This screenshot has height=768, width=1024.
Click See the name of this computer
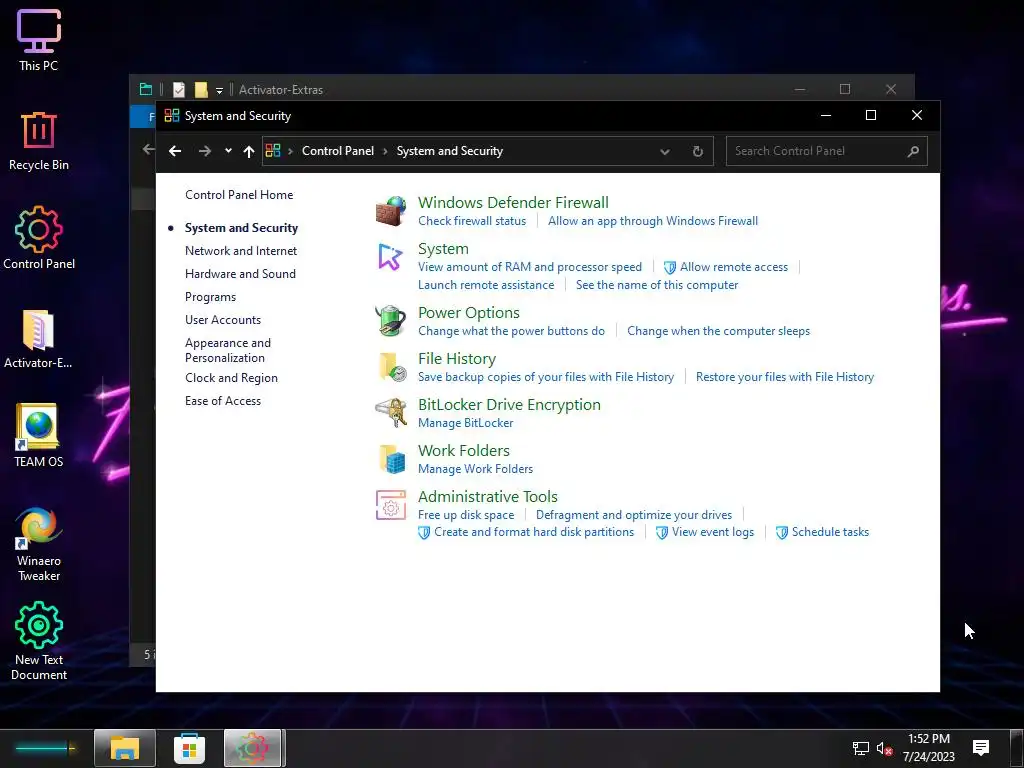657,285
